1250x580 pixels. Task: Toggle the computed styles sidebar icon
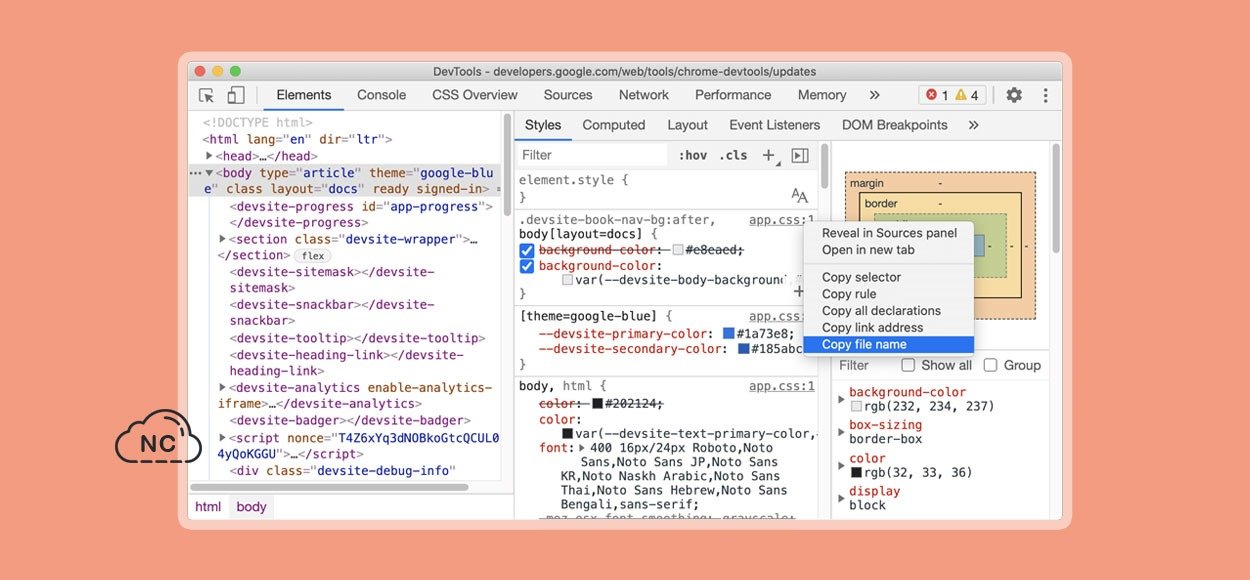tap(800, 155)
